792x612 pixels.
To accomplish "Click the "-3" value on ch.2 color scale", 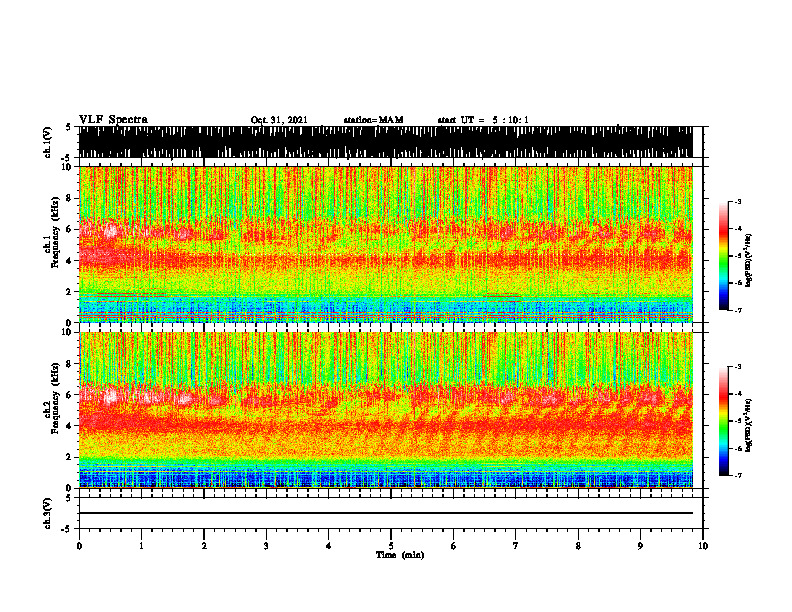I will pyautogui.click(x=737, y=367).
